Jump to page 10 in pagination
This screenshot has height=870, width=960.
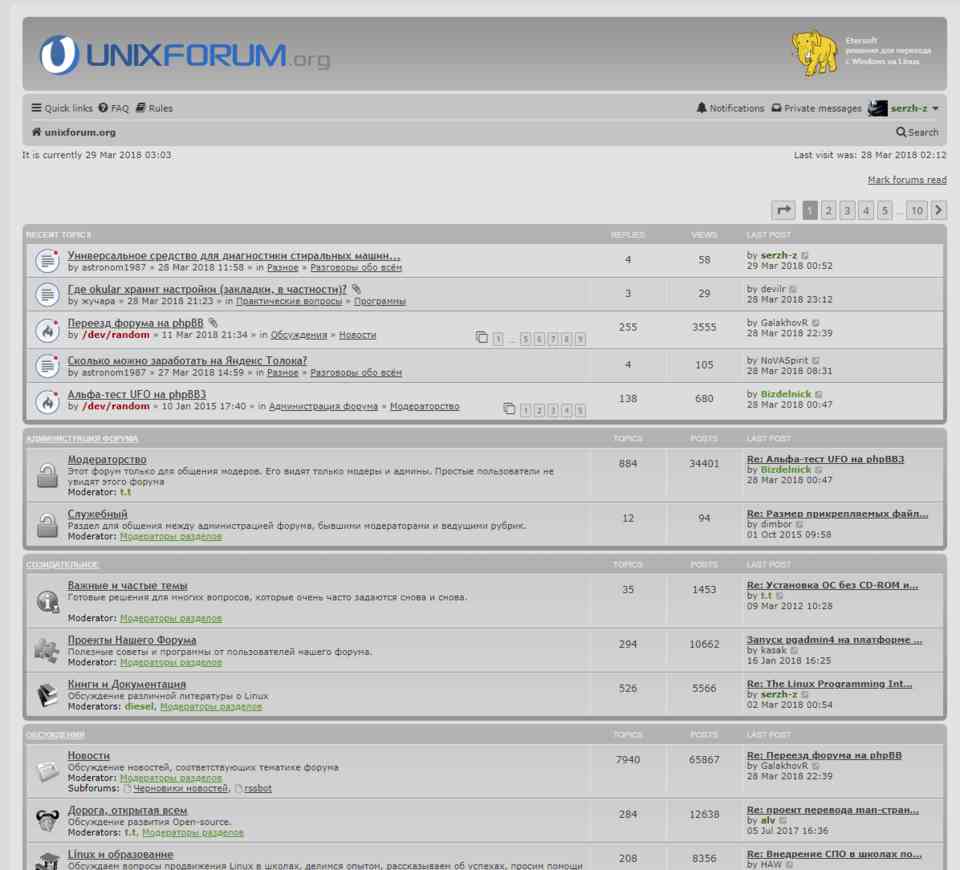(916, 210)
